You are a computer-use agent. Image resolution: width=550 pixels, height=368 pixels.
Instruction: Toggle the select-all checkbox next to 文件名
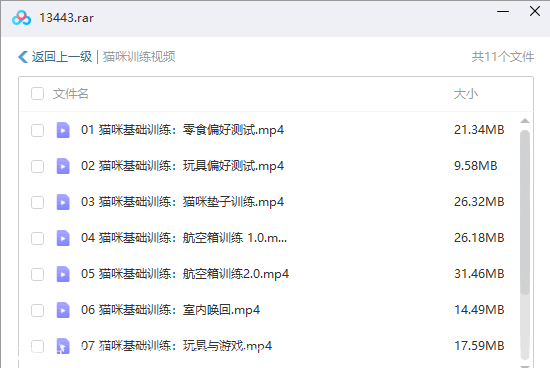38,94
